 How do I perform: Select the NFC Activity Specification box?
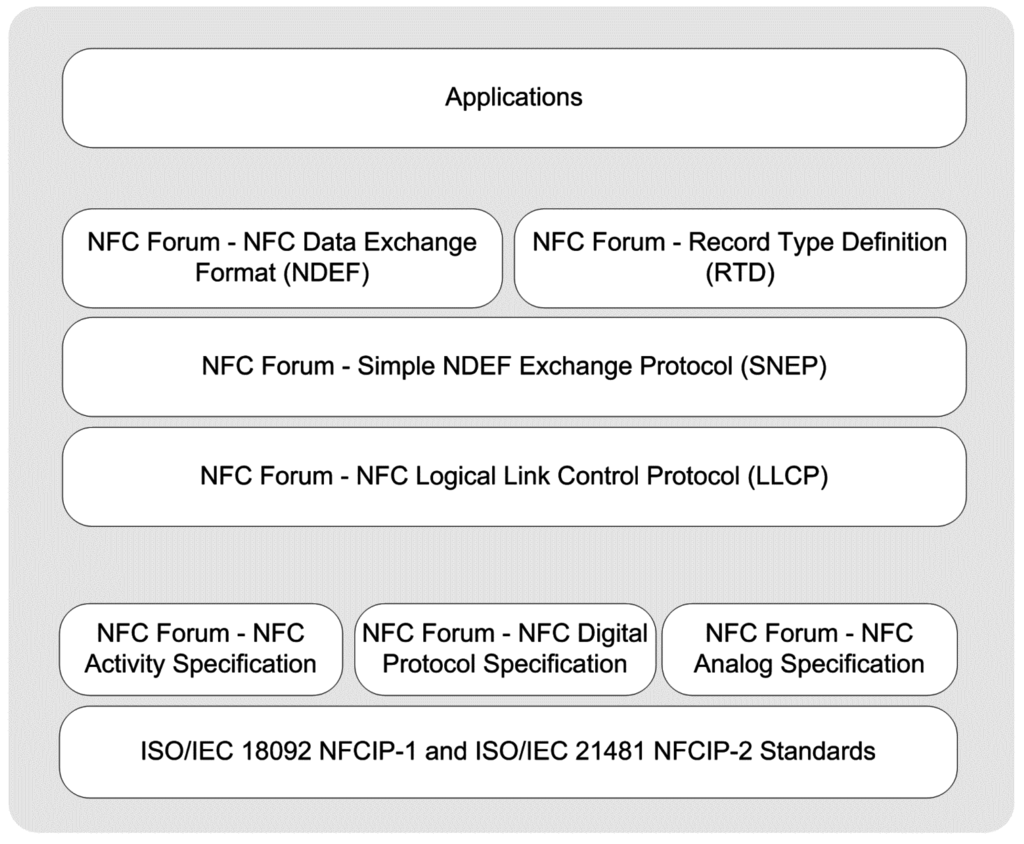pos(200,649)
